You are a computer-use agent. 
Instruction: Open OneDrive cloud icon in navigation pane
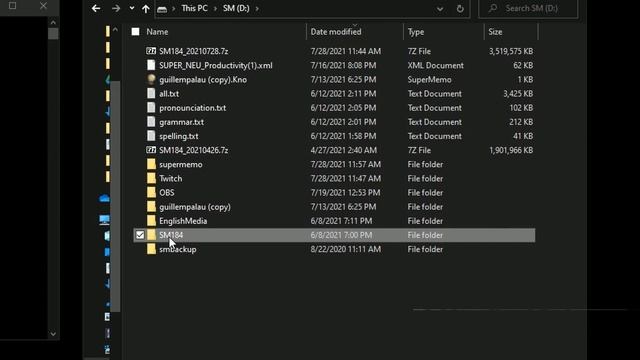point(104,198)
